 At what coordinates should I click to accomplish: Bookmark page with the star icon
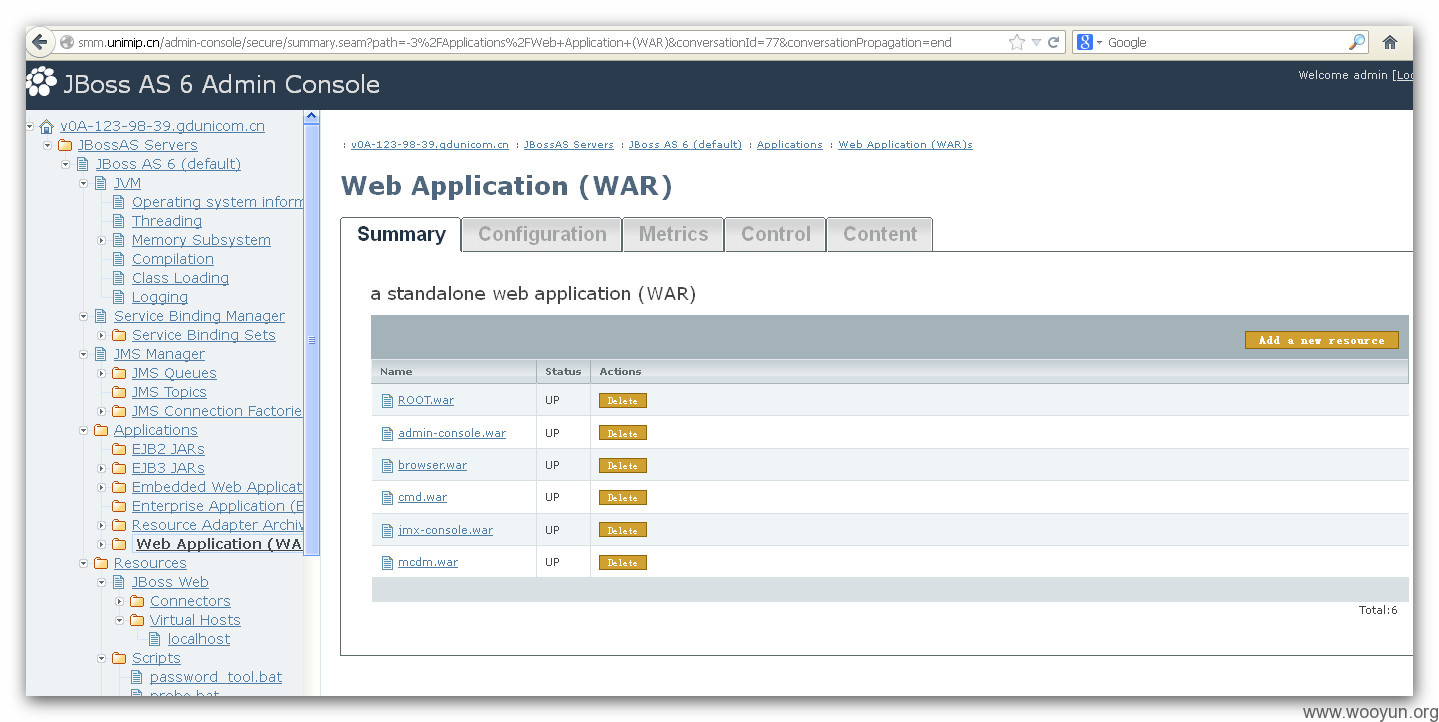tap(1017, 42)
